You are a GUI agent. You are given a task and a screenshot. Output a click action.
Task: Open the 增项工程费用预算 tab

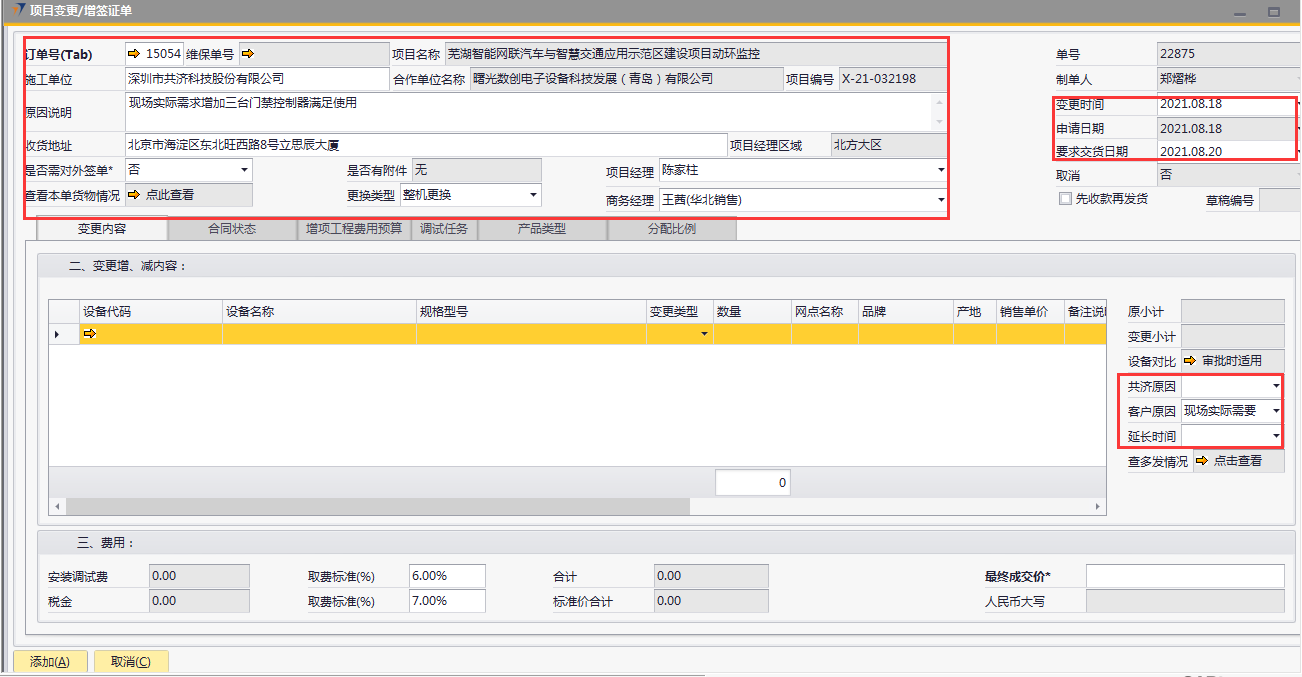click(x=354, y=229)
